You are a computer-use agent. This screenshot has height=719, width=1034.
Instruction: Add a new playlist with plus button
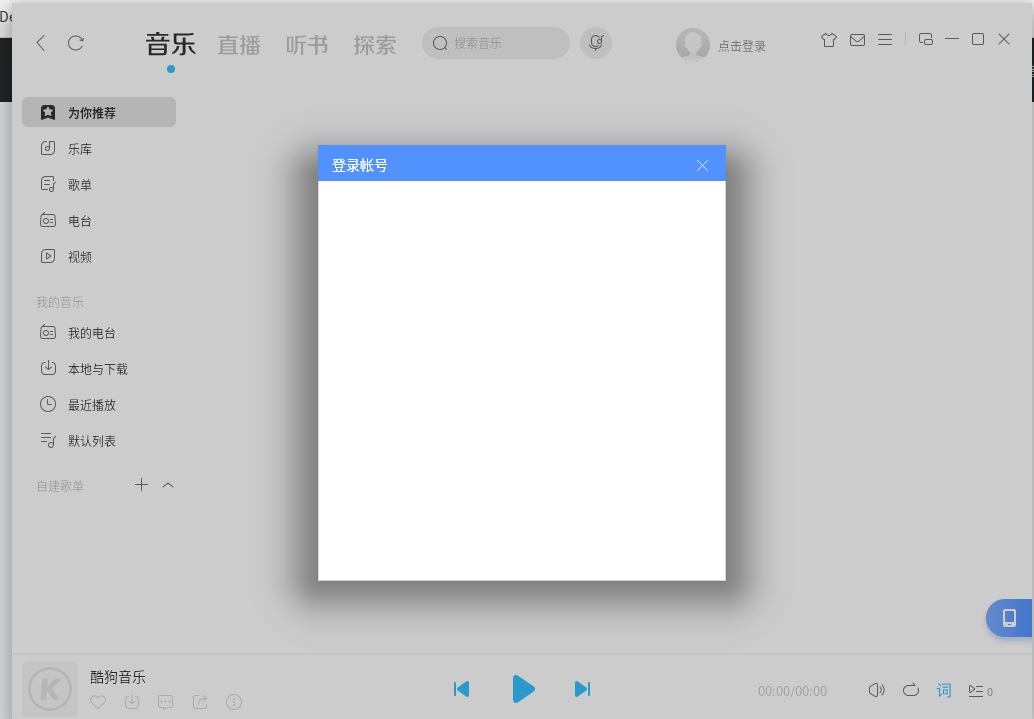(x=142, y=485)
